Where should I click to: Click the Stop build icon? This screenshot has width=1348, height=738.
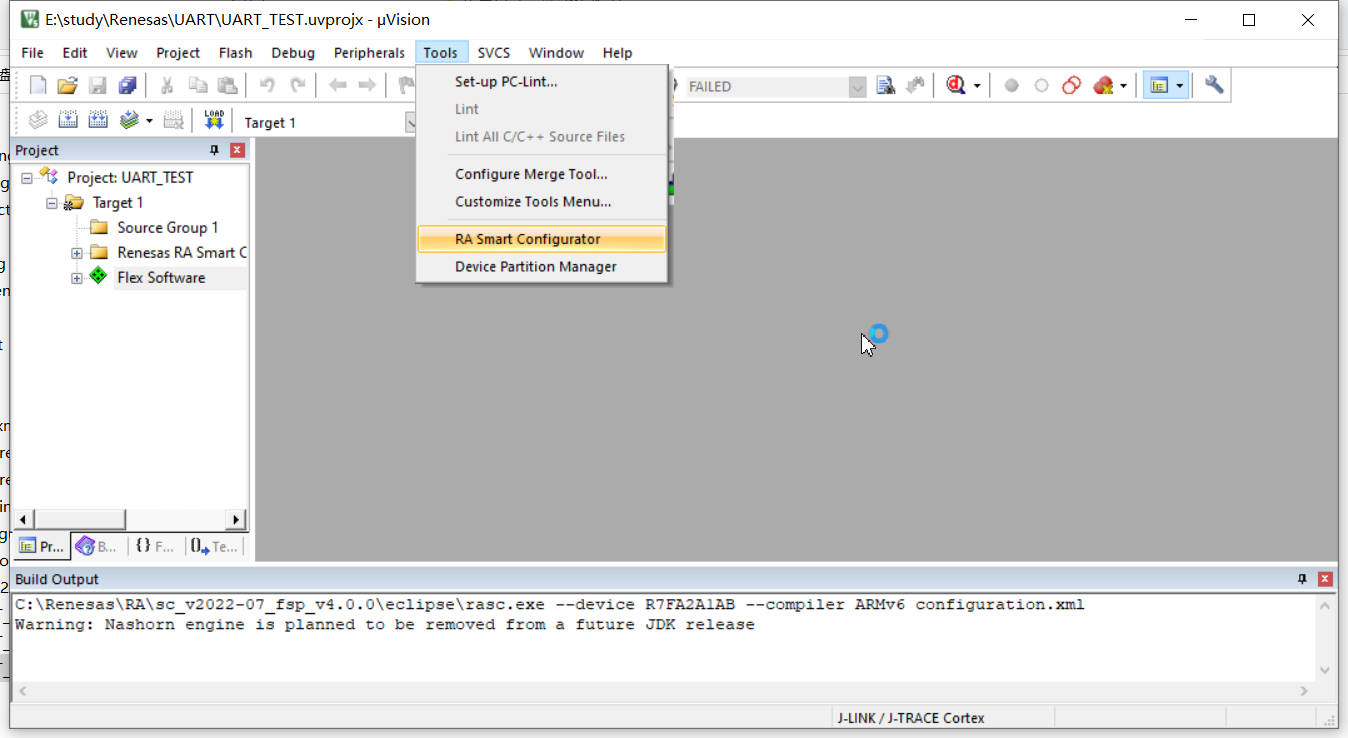pyautogui.click(x=174, y=121)
